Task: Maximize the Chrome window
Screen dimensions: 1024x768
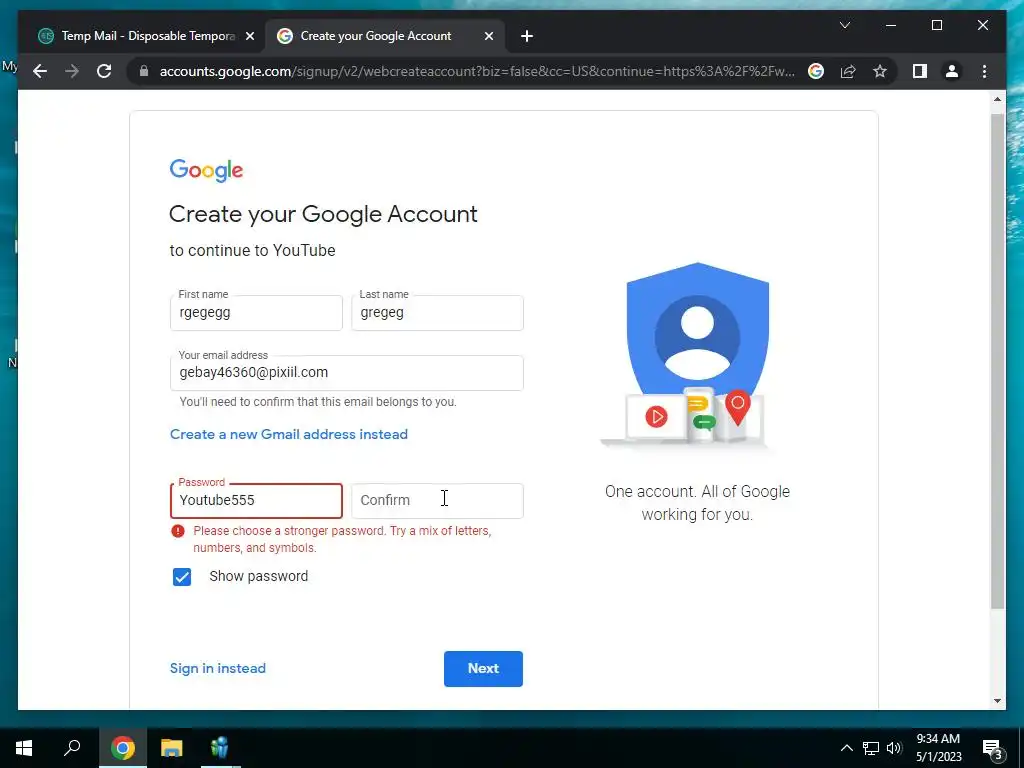Action: (x=936, y=25)
